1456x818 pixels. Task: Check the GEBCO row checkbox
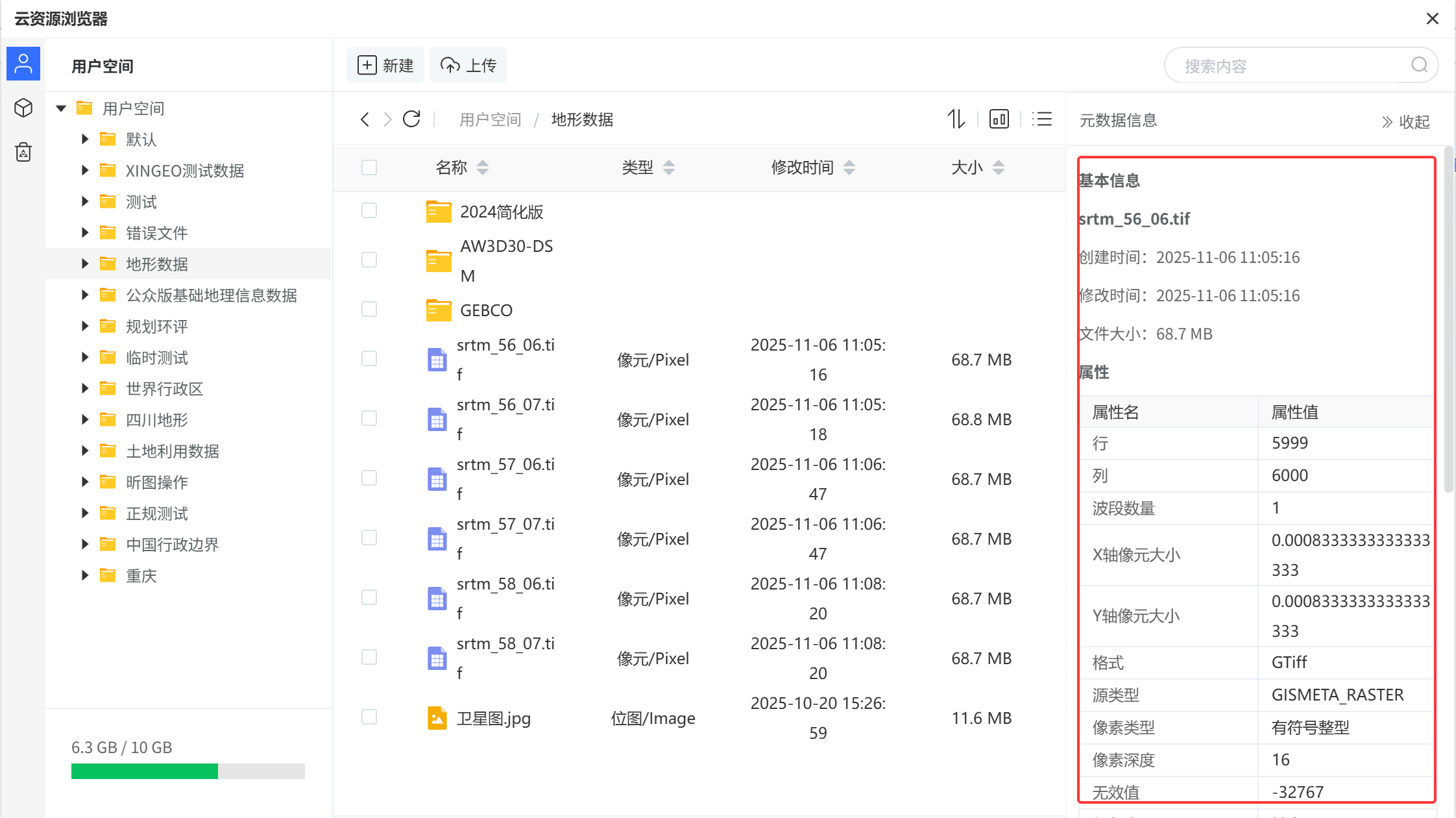point(369,309)
